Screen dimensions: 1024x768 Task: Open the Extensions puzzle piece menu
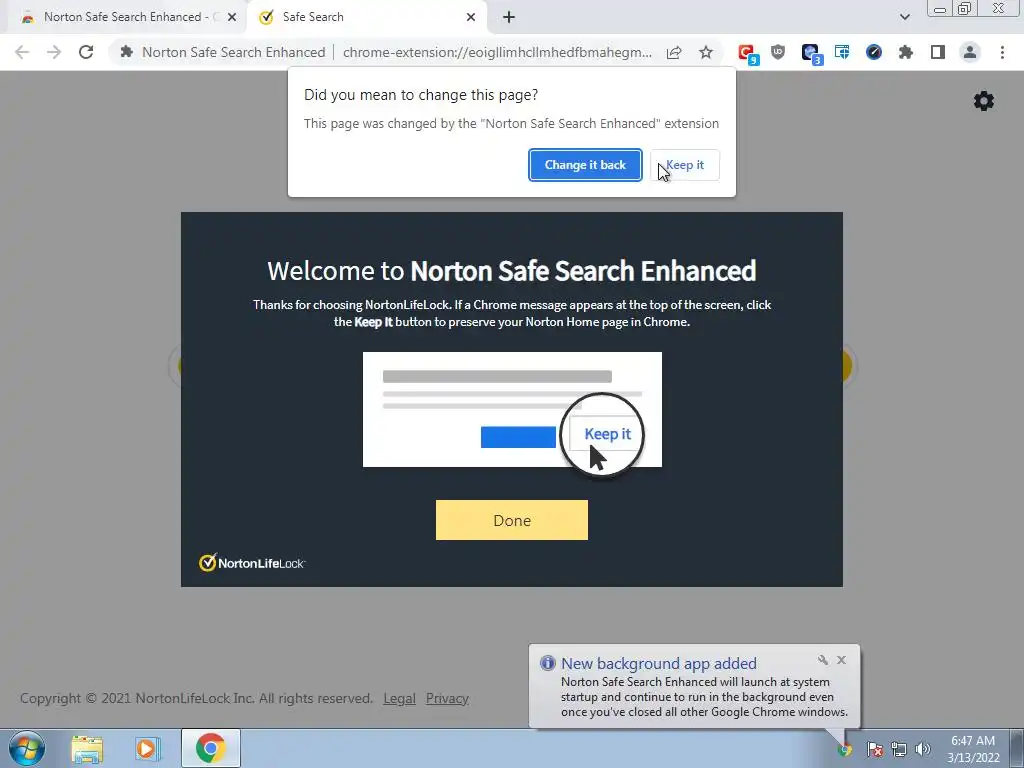point(906,52)
